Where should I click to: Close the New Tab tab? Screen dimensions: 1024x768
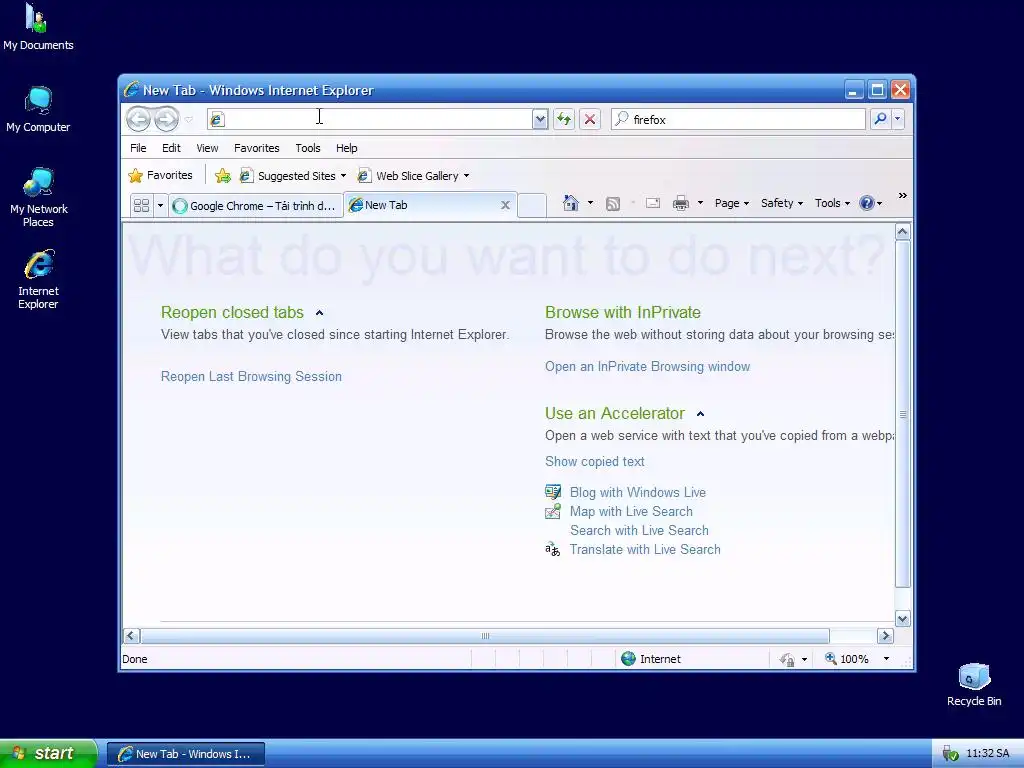(x=505, y=205)
